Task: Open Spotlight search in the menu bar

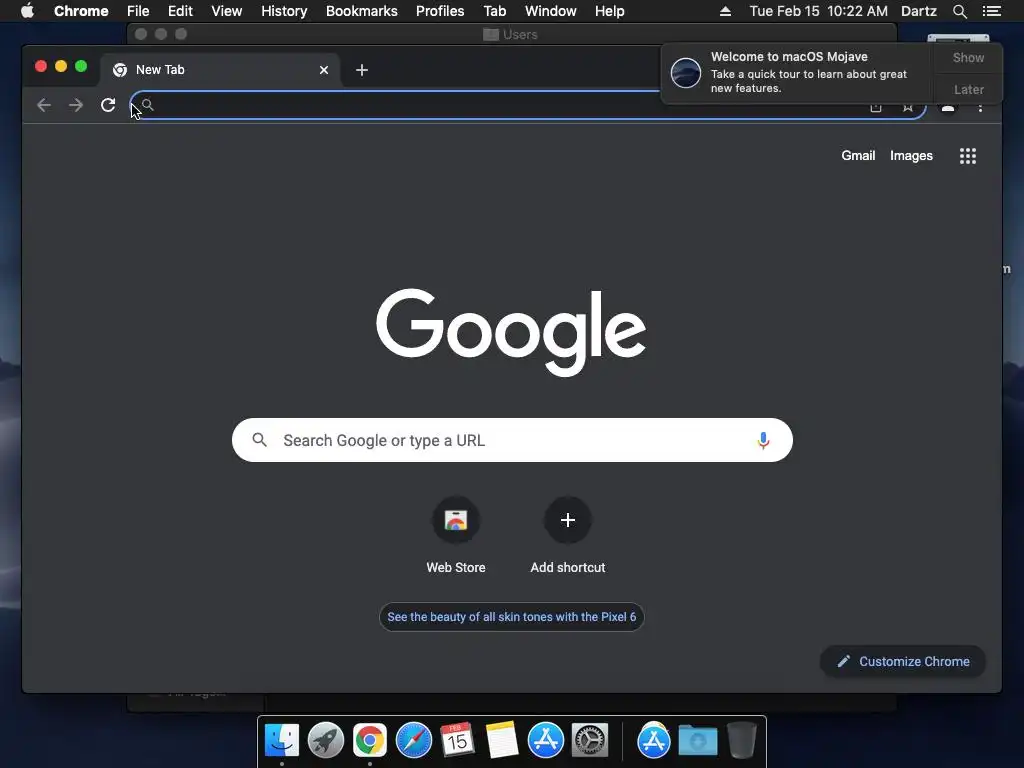Action: 959,11
